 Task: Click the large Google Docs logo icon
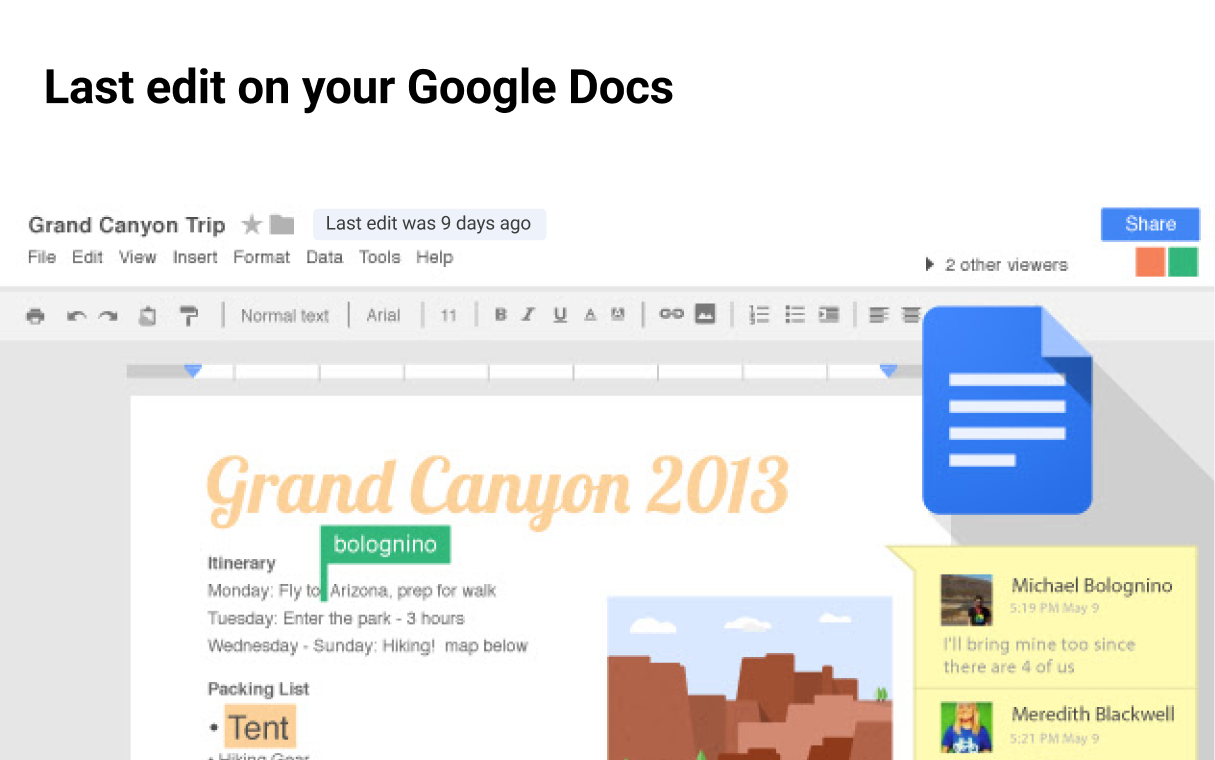click(1007, 410)
